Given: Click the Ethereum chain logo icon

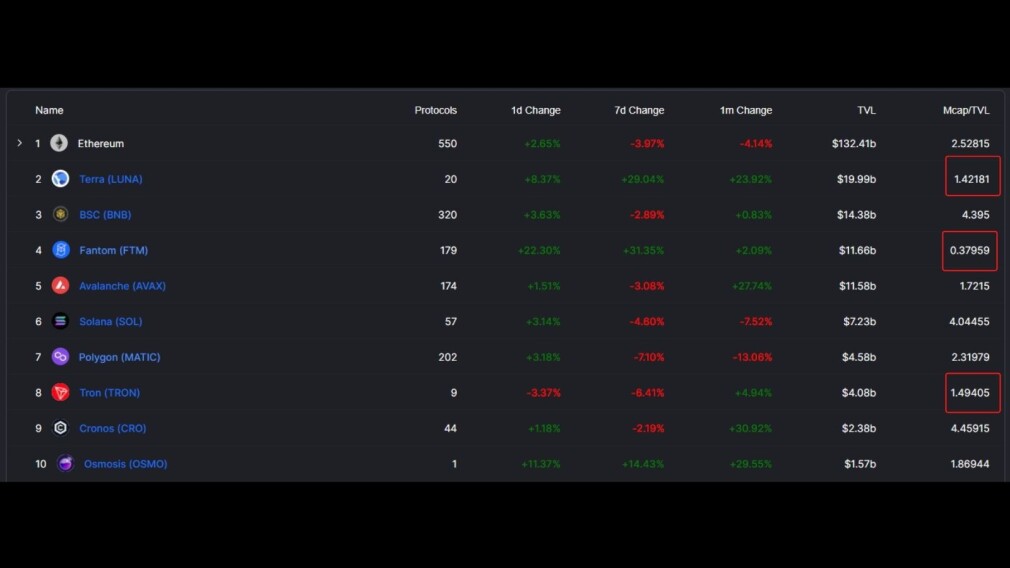Looking at the screenshot, I should click(x=59, y=143).
